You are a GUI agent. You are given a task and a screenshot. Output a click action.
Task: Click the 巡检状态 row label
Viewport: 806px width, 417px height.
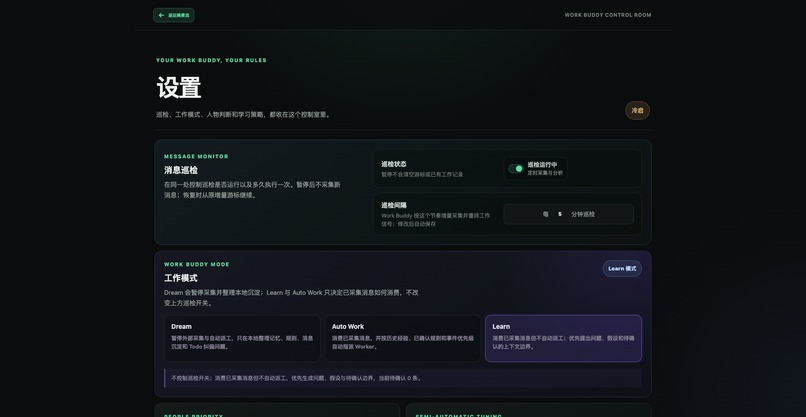point(394,164)
